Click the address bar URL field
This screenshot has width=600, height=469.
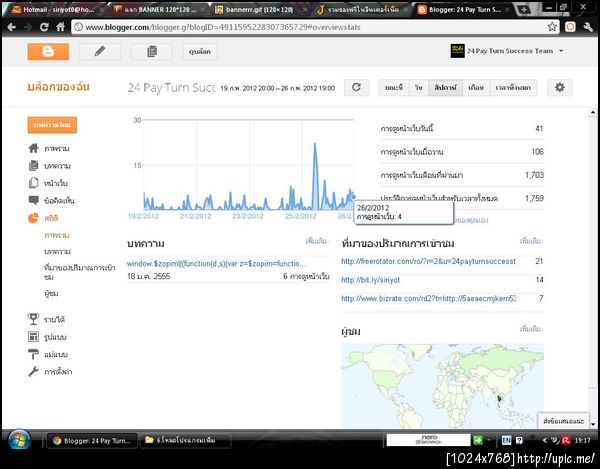[x=308, y=27]
